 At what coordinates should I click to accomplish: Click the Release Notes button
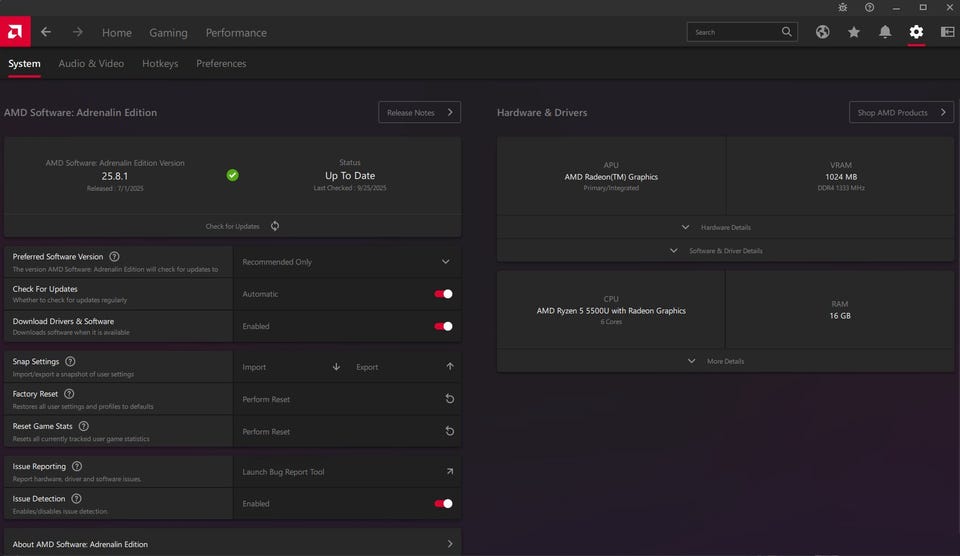[x=419, y=113]
